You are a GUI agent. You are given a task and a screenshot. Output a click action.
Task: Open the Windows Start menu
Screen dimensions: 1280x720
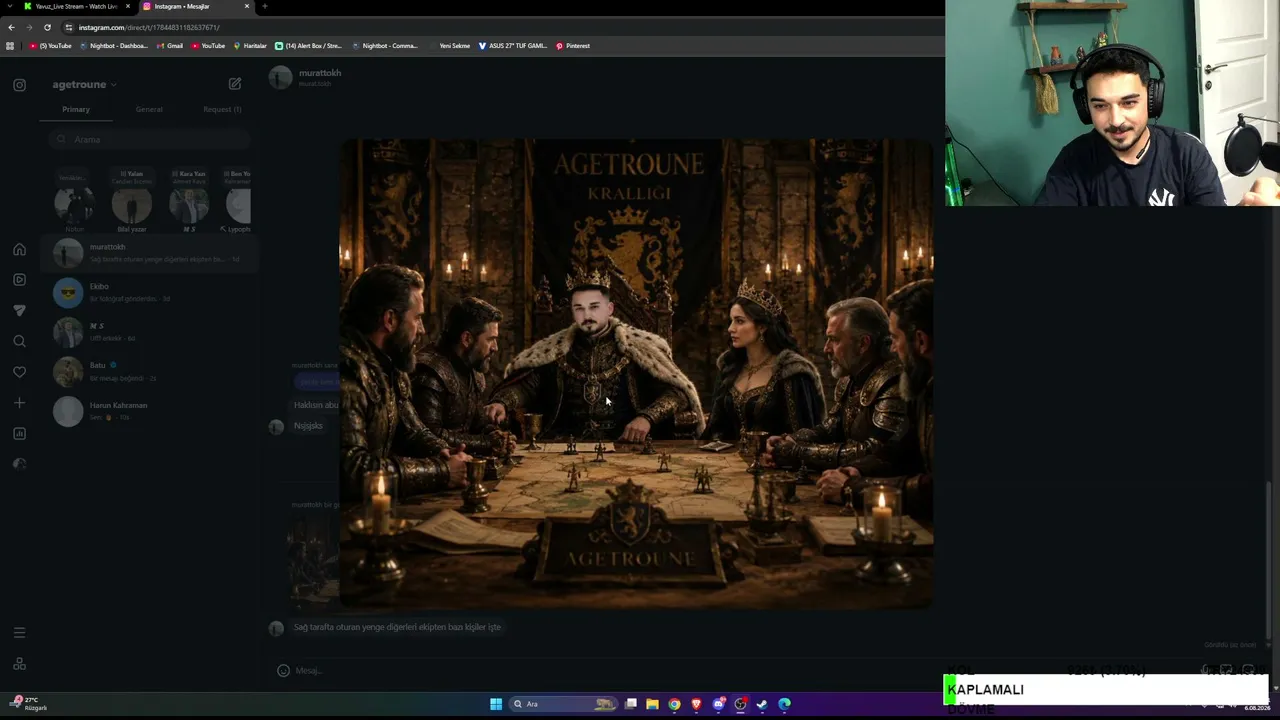click(496, 704)
